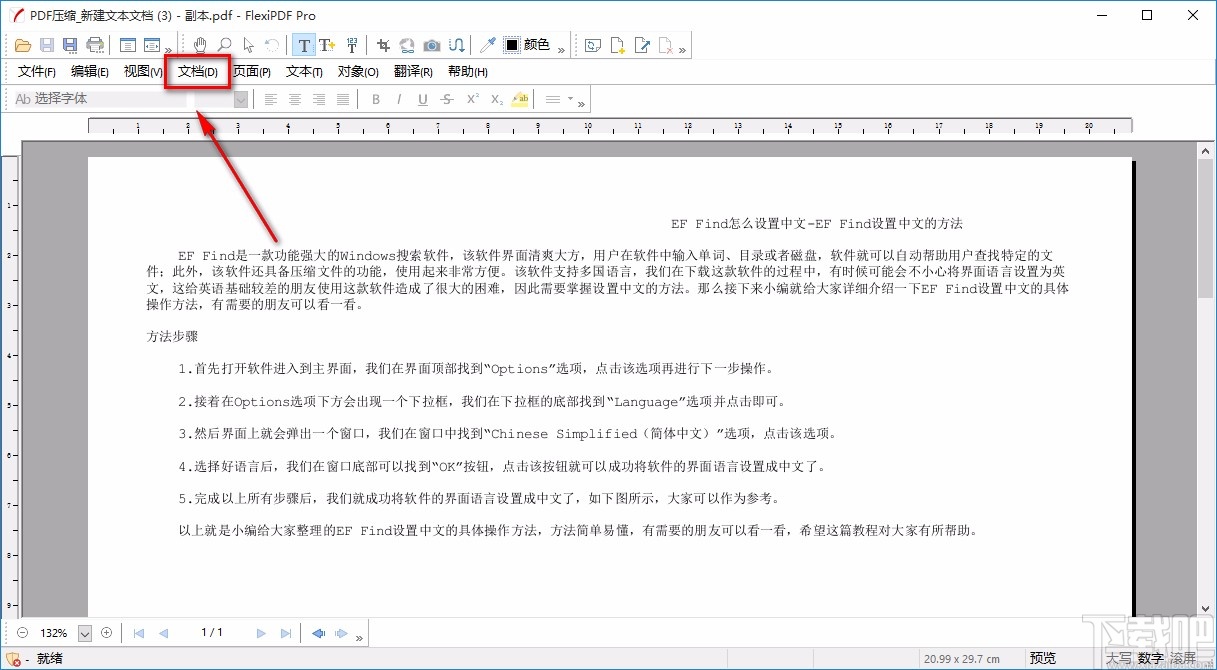Toggle strikethrough formatting
The height and width of the screenshot is (670, 1217).
tap(447, 99)
